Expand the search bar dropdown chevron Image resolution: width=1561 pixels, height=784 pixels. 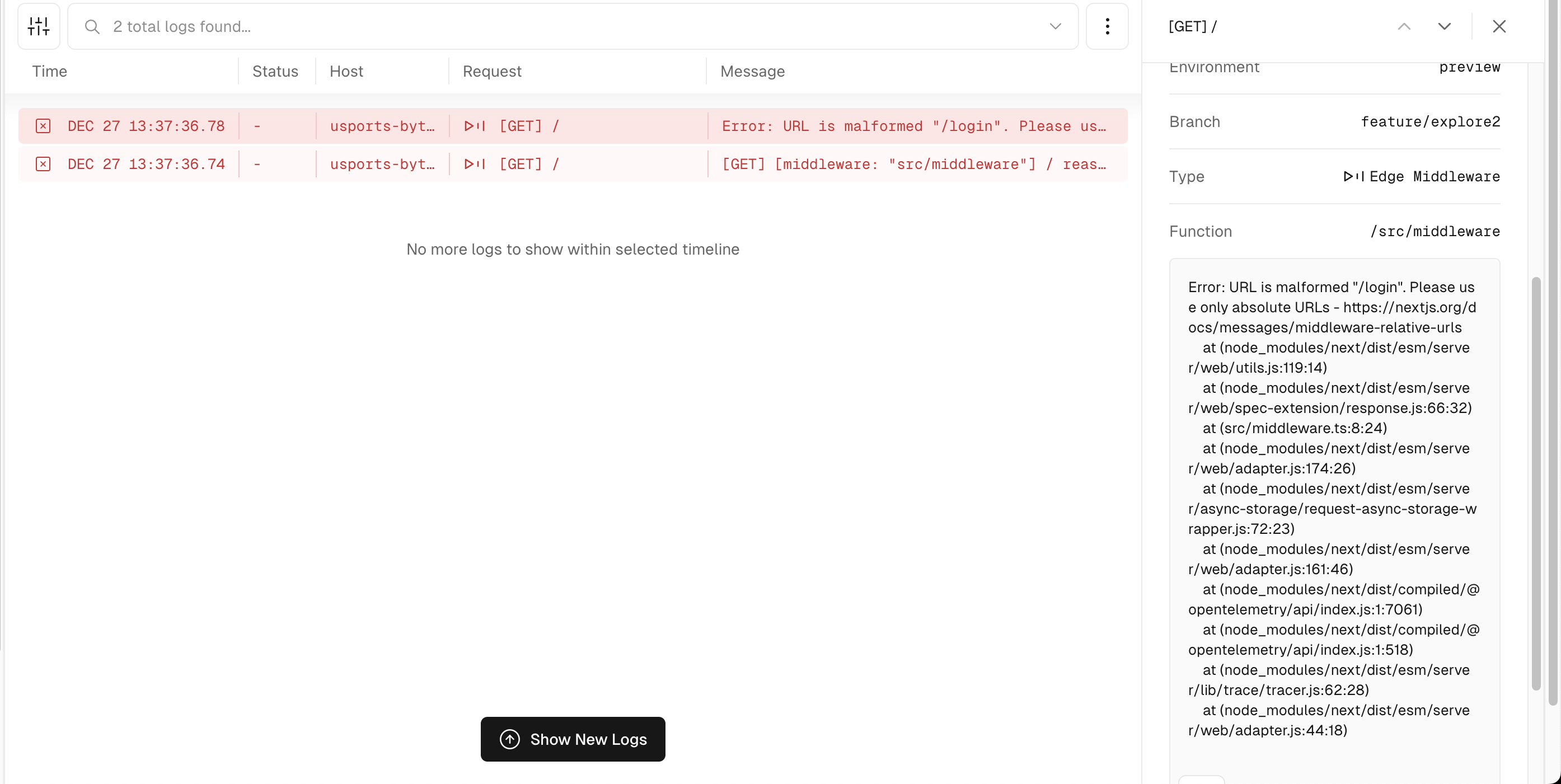pos(1055,26)
